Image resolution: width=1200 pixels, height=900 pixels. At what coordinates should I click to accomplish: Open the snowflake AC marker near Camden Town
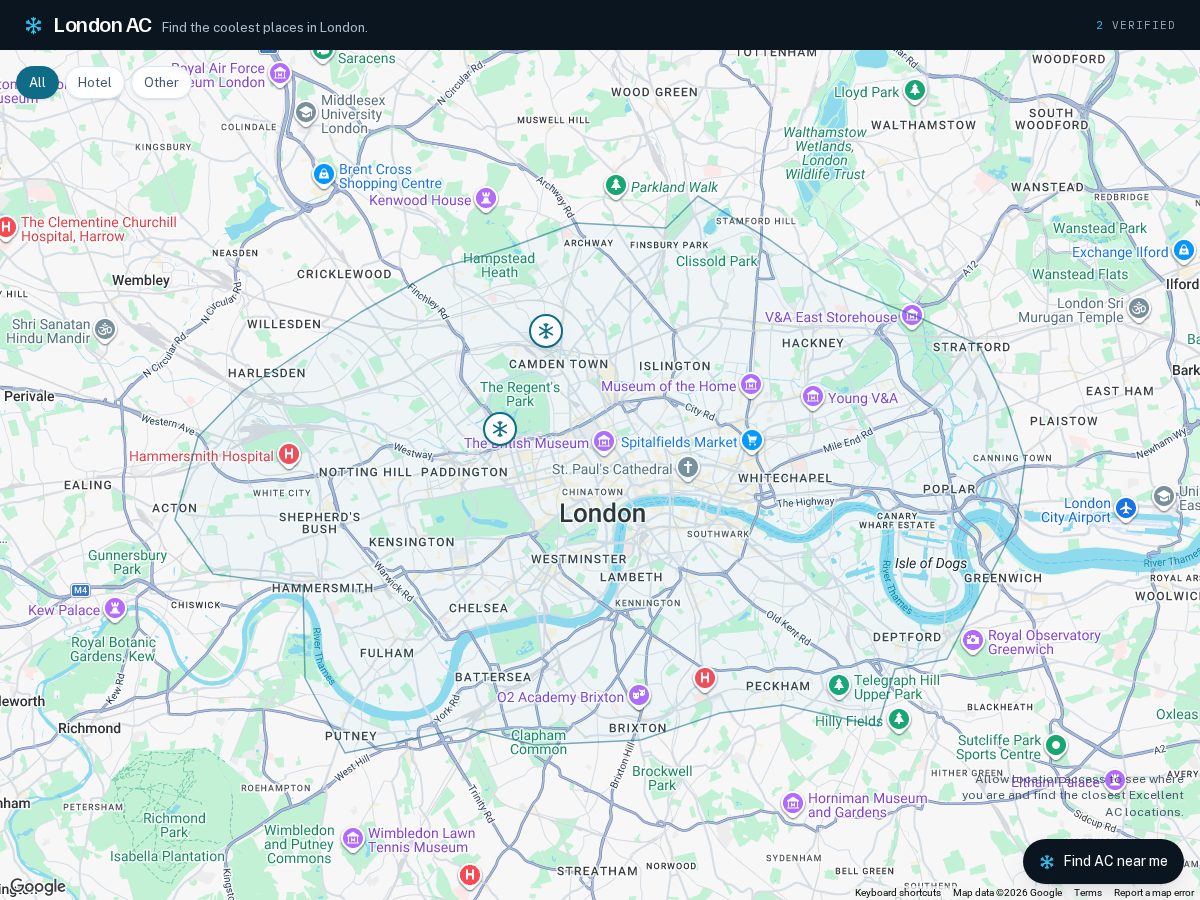pos(546,331)
